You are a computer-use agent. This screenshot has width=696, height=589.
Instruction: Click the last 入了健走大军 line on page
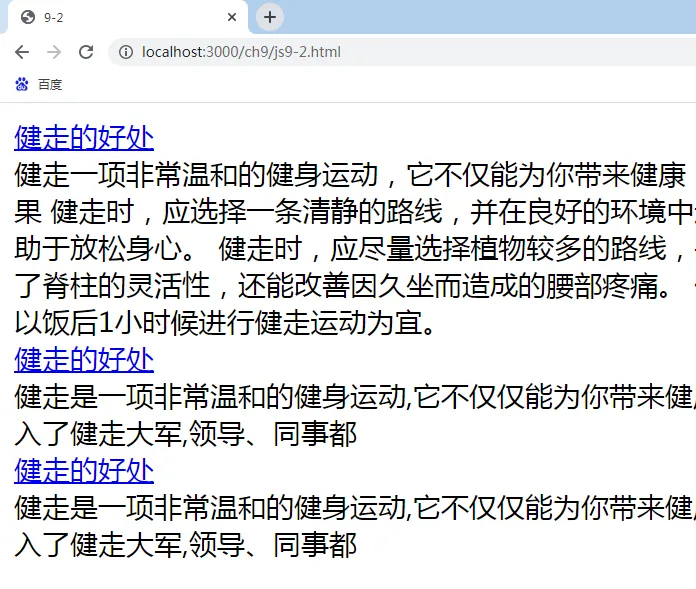(x=185, y=545)
